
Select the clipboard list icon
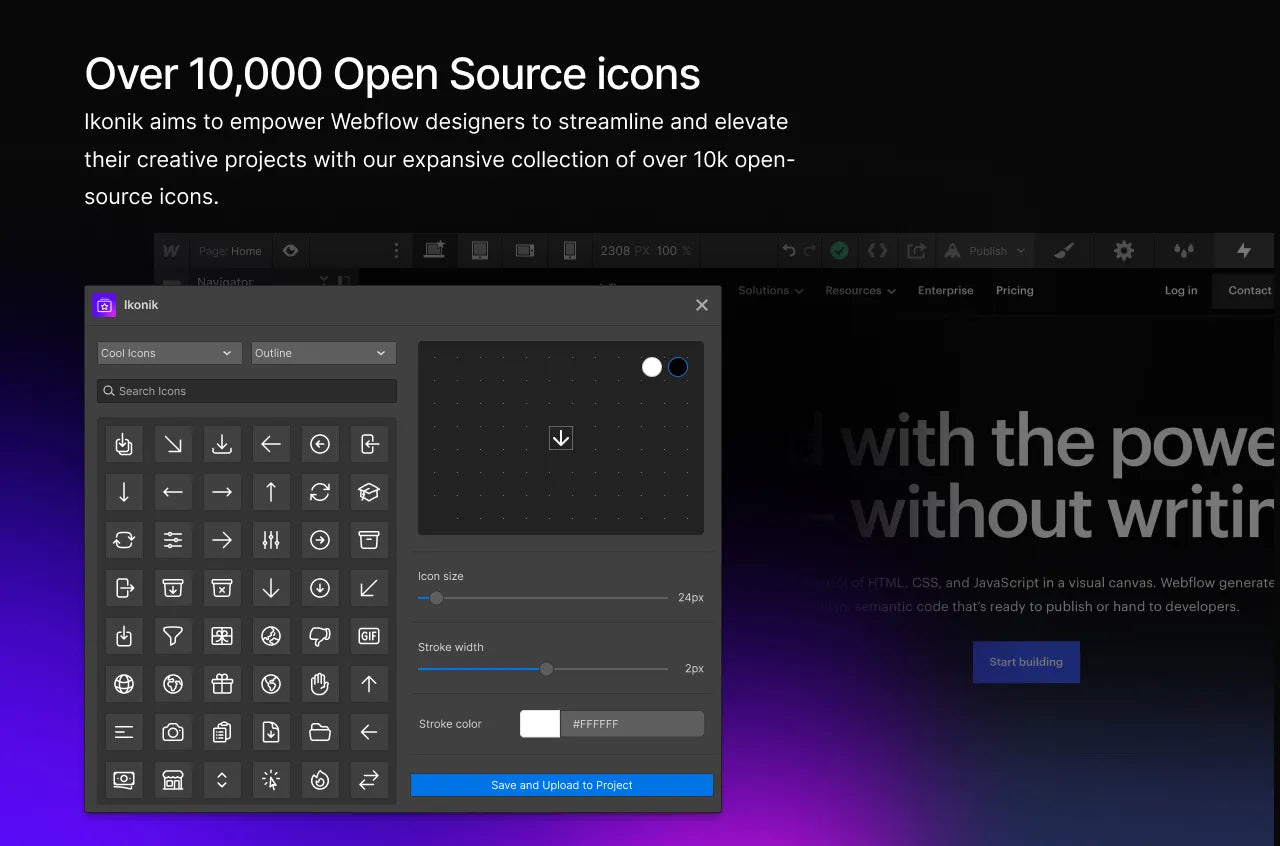click(x=222, y=732)
